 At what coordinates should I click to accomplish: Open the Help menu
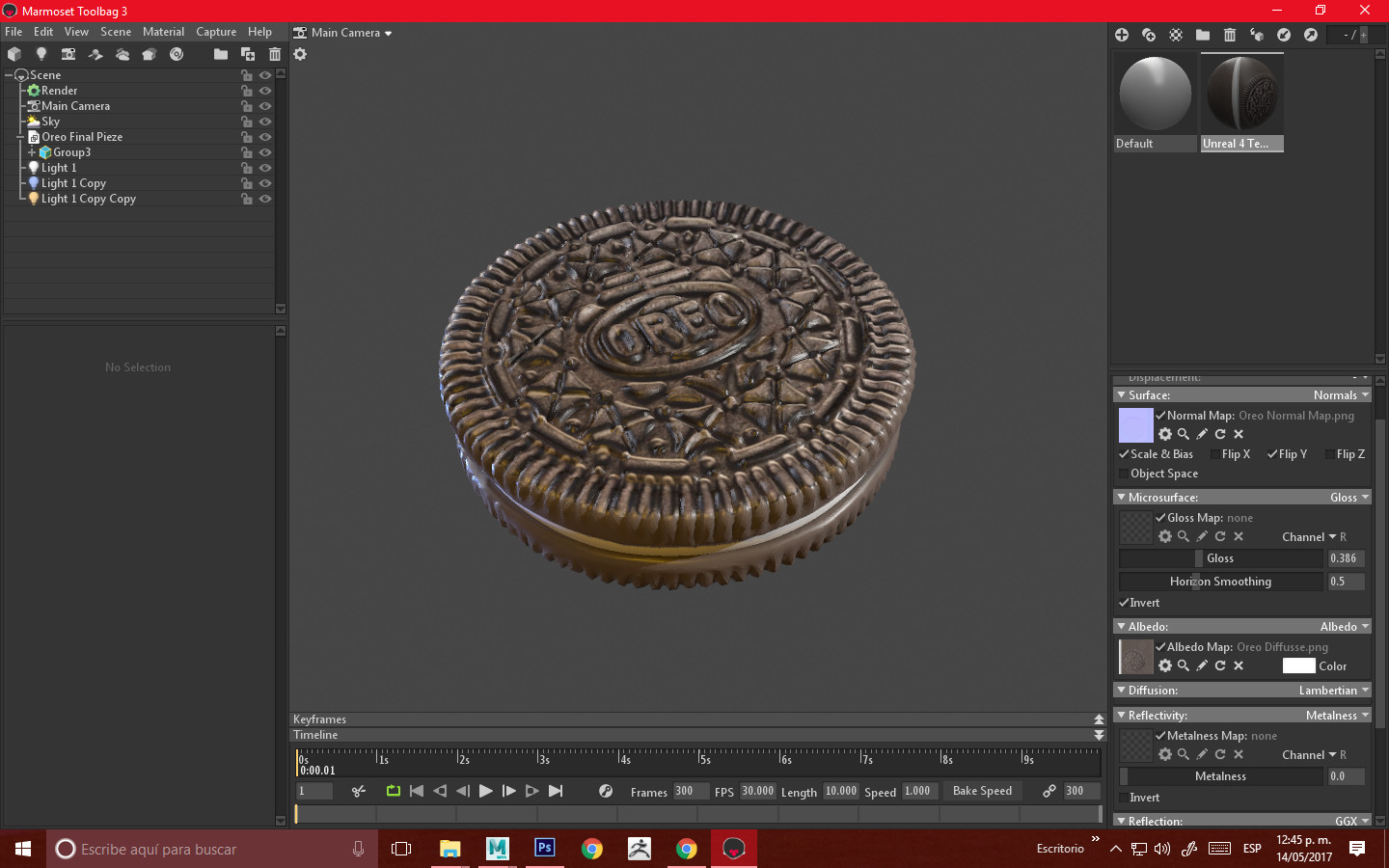(x=259, y=32)
